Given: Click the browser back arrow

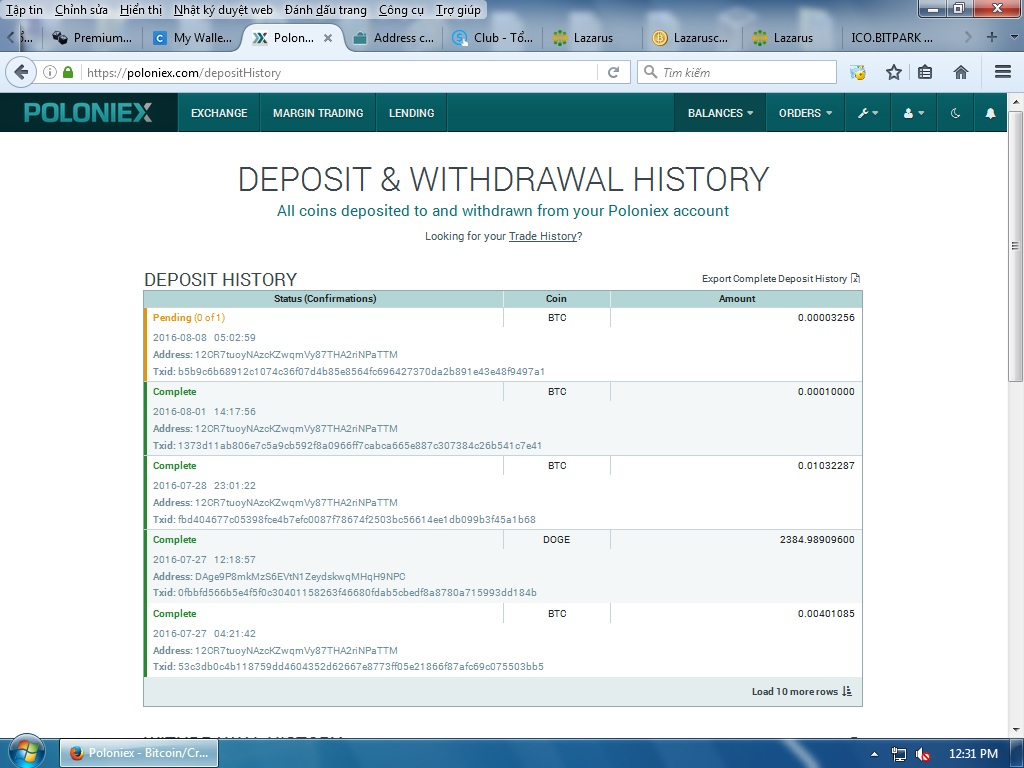Looking at the screenshot, I should (21, 72).
